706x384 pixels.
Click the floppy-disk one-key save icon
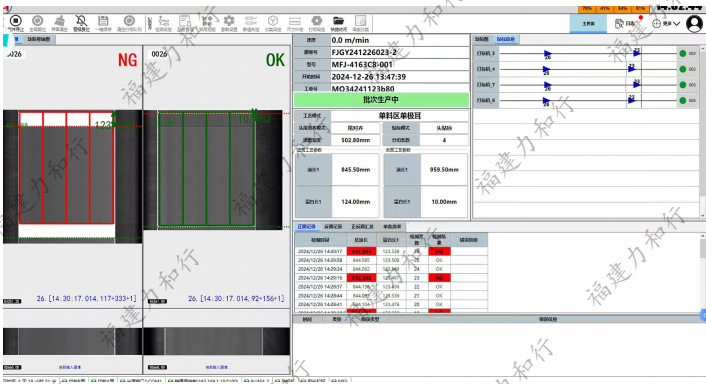[103, 21]
